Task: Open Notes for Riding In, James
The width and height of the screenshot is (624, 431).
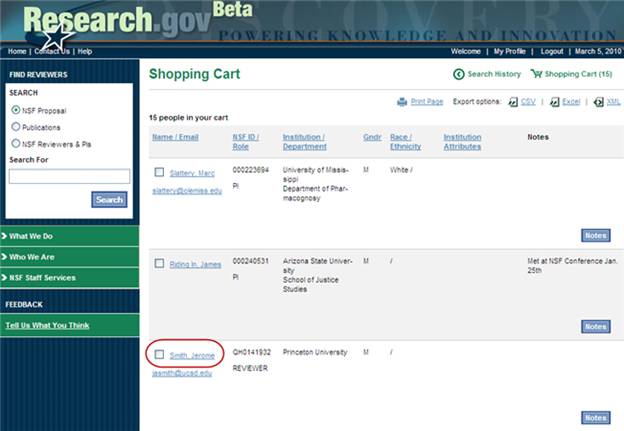Action: [x=595, y=327]
